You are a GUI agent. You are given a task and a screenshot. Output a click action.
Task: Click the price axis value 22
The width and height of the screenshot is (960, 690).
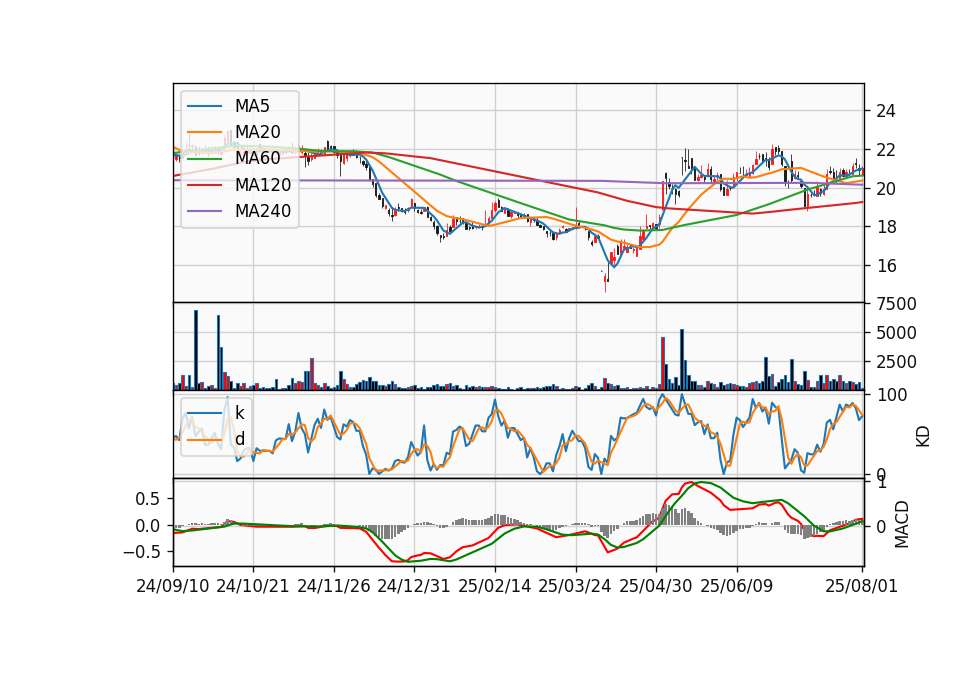click(886, 150)
